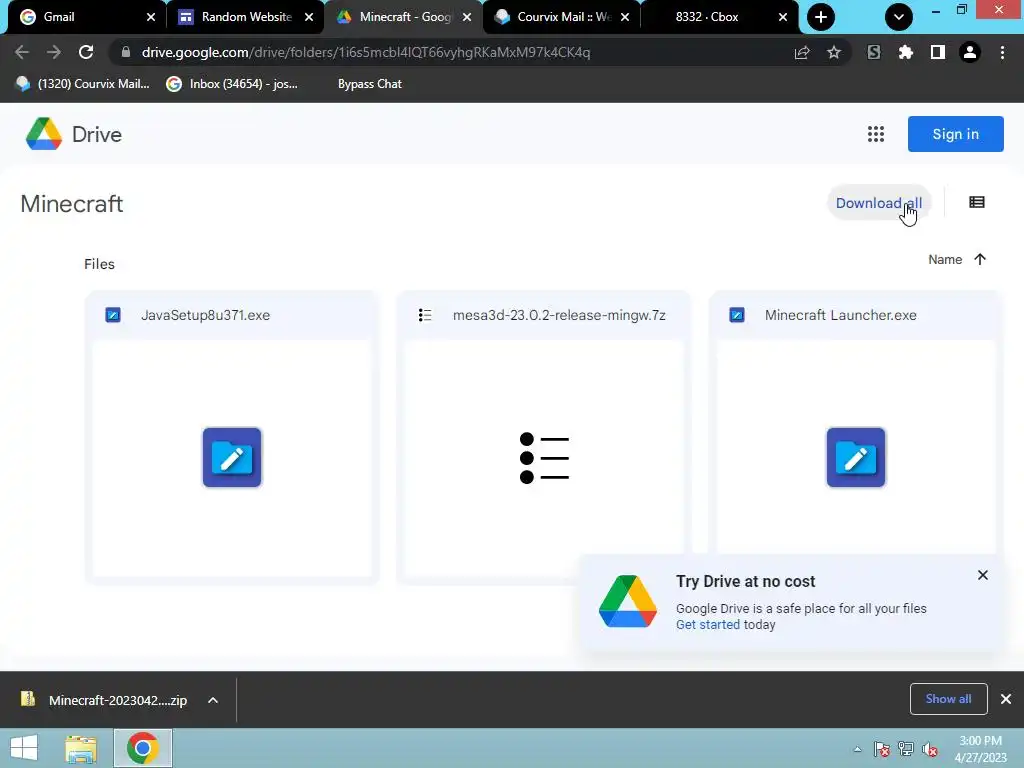Open the Courvix Mail bookmark
Image resolution: width=1024 pixels, height=768 pixels.
(83, 84)
